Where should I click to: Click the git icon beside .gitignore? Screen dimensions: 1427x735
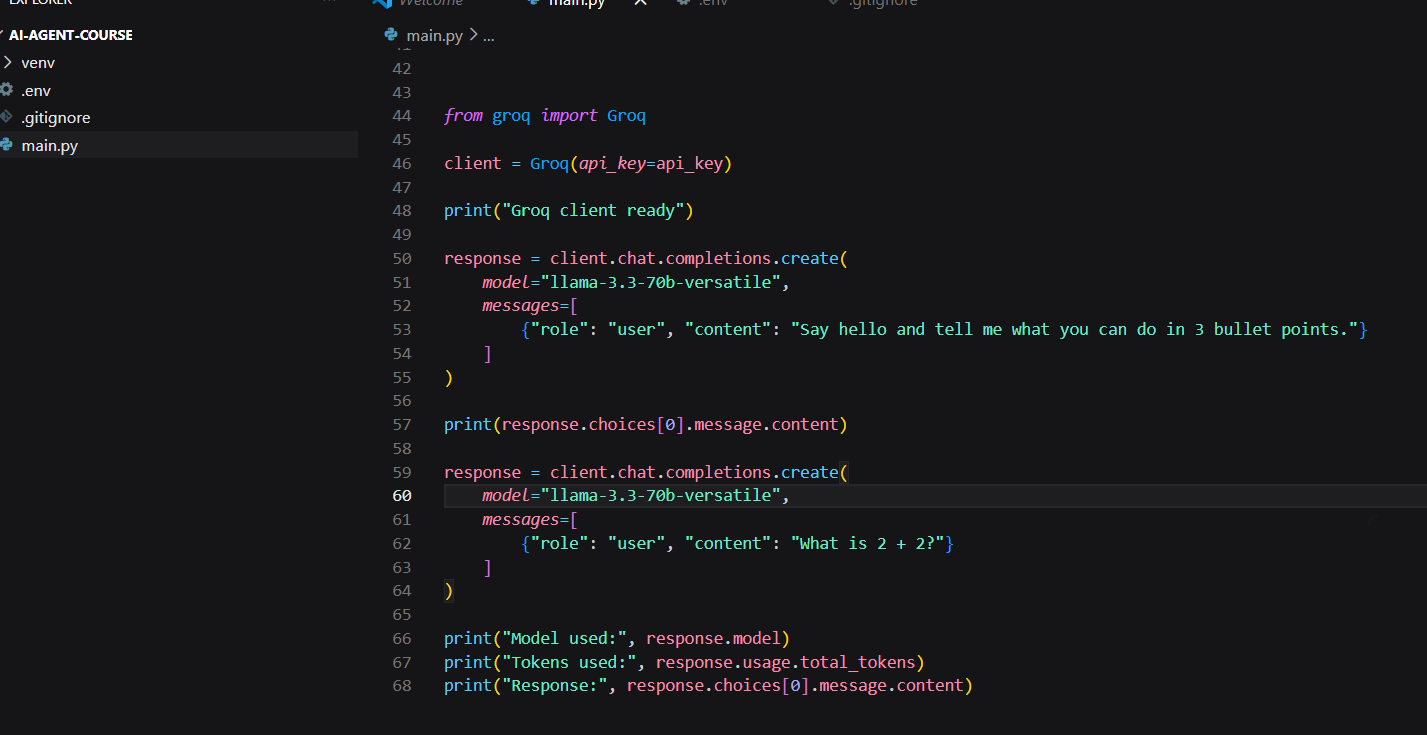pos(7,117)
